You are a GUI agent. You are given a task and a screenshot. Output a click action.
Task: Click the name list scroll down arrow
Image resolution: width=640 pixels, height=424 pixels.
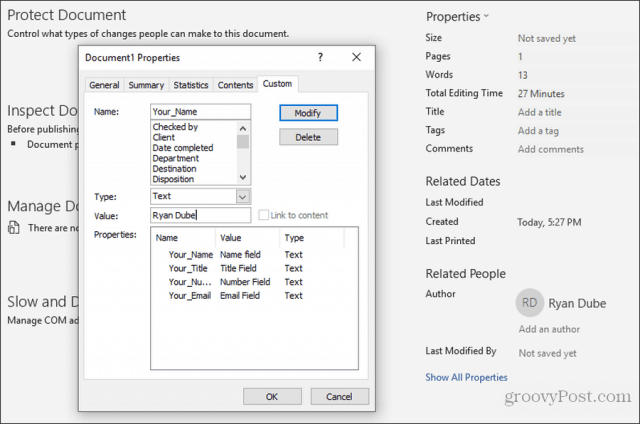243,177
